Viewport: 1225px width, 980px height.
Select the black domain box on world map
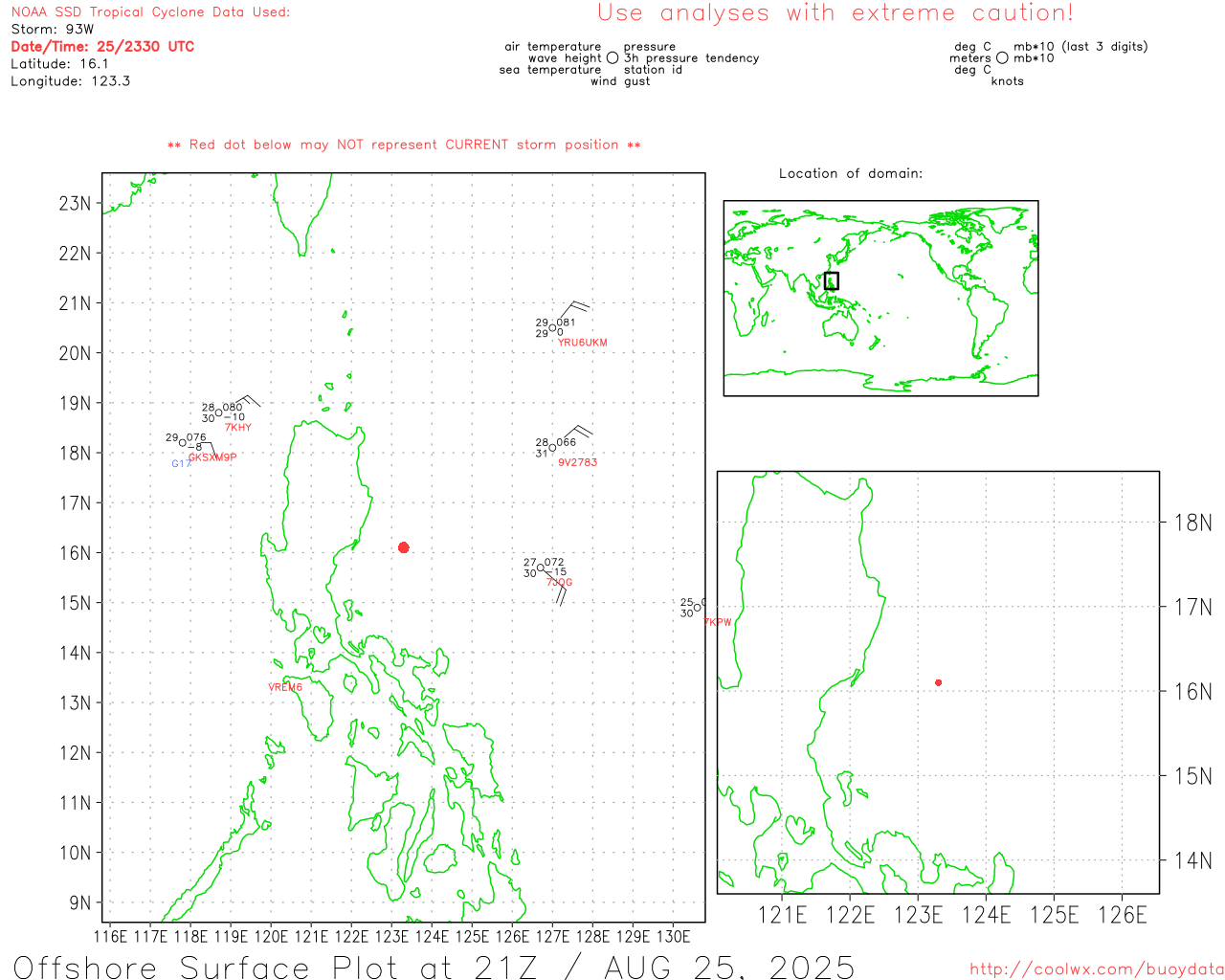pos(832,280)
